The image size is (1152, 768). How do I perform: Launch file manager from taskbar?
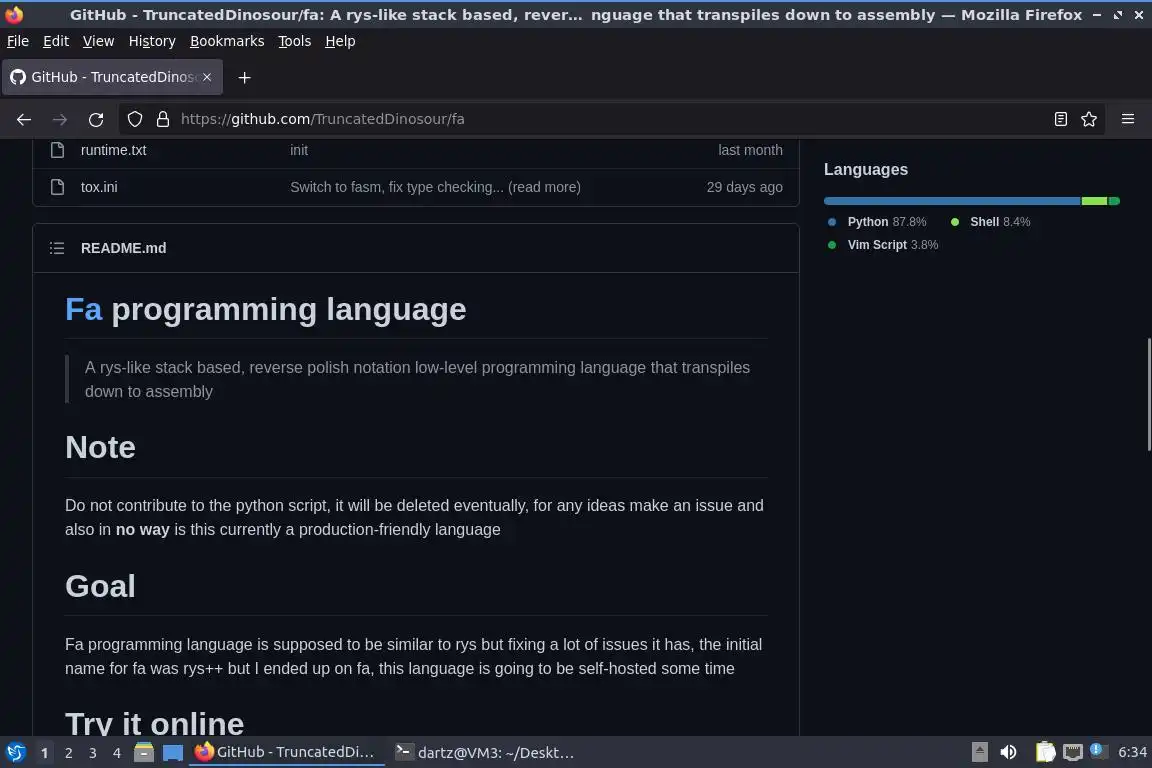(x=143, y=753)
